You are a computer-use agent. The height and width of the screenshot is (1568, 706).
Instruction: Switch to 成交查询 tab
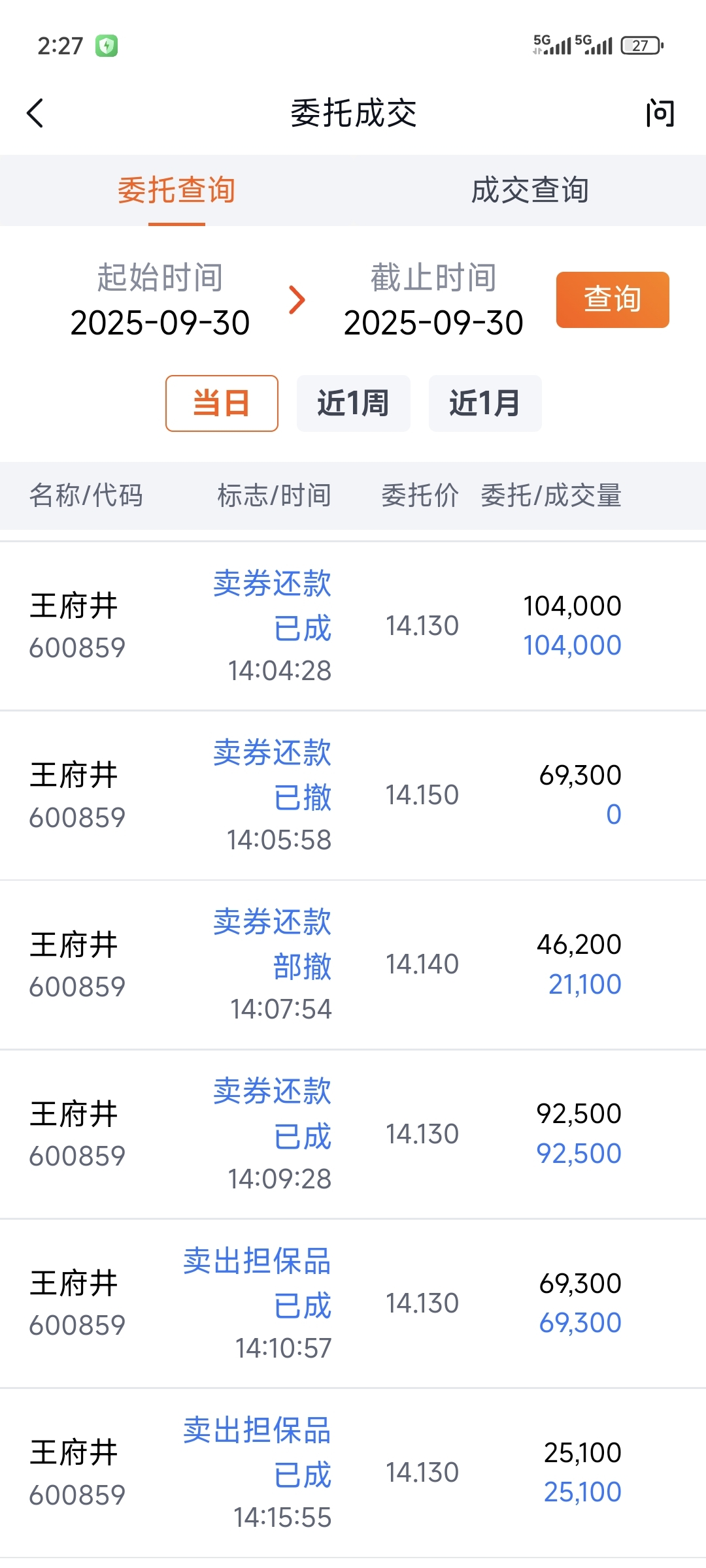[529, 191]
